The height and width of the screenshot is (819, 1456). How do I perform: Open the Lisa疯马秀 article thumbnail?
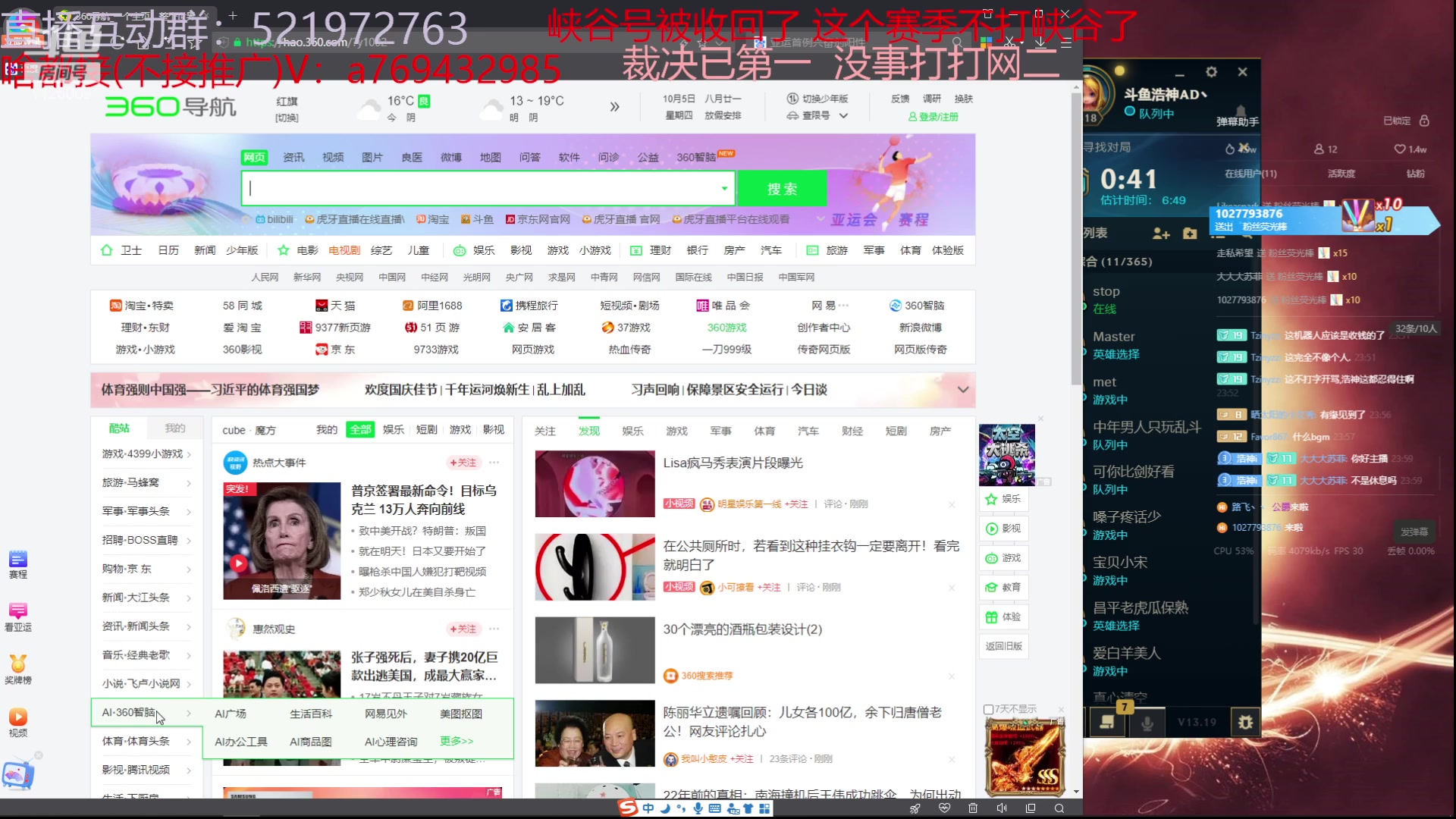click(595, 484)
